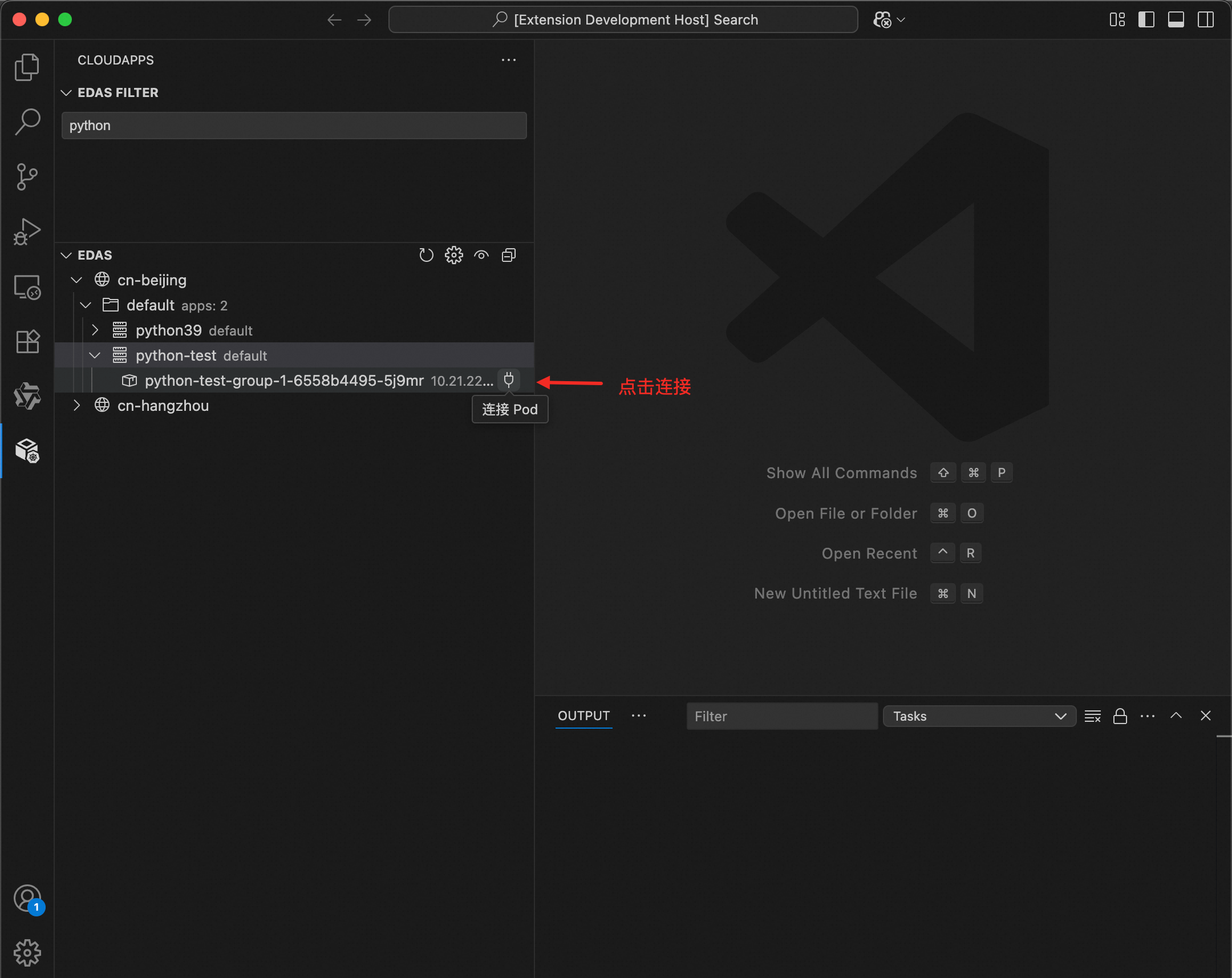Viewport: 1232px width, 978px height.
Task: Expand the python39 application node
Action: coord(95,330)
